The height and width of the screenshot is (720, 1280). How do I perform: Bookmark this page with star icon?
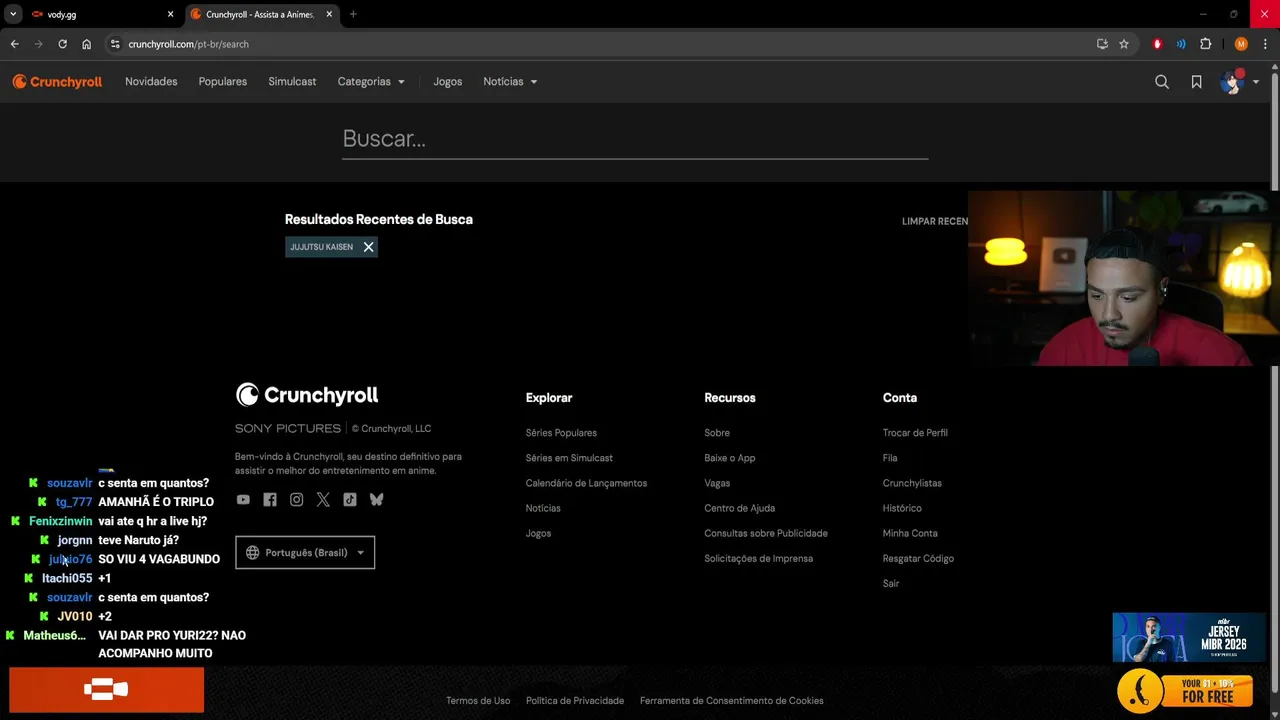[x=1124, y=44]
